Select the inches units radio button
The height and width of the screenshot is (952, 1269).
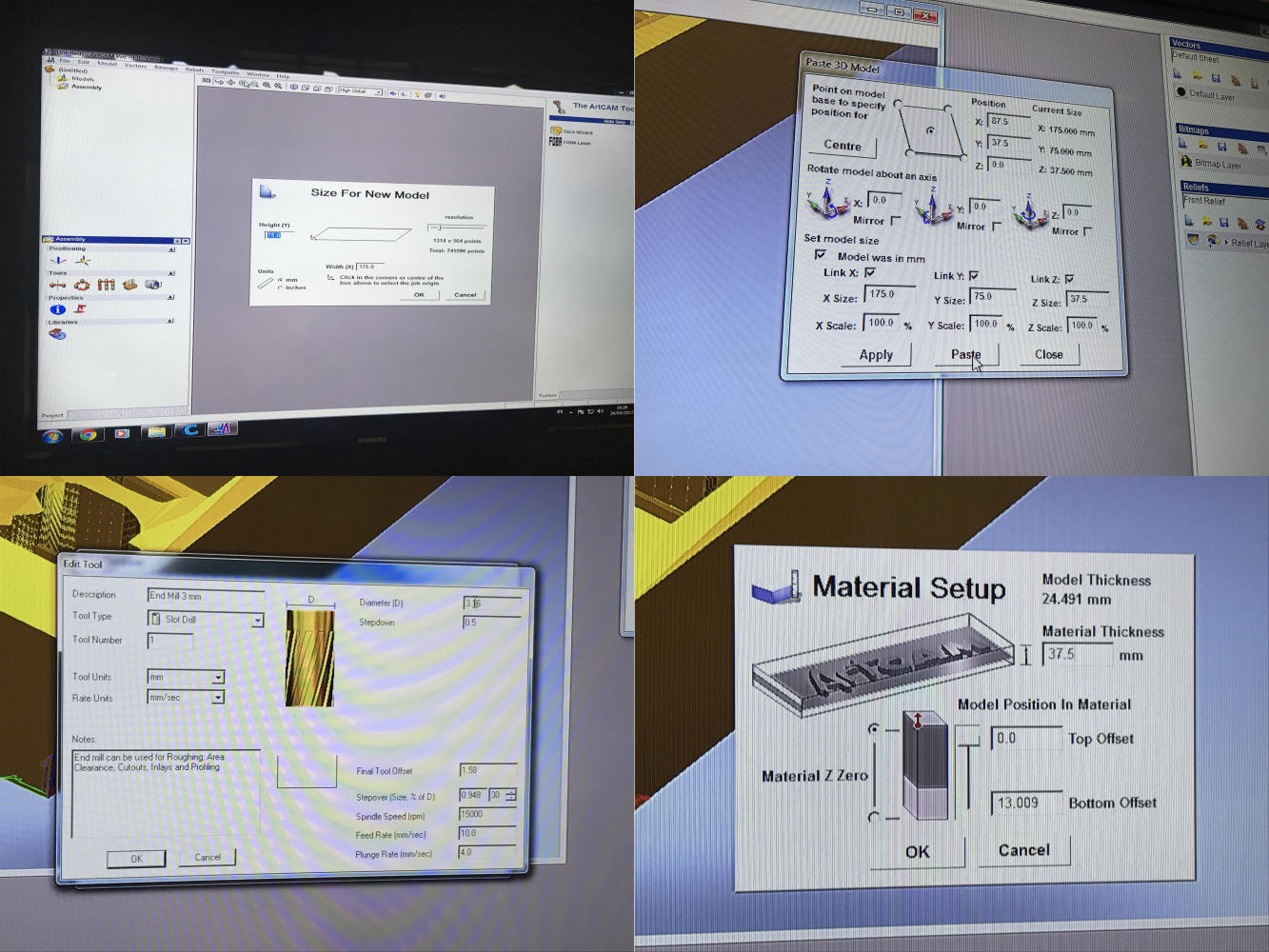(x=280, y=288)
